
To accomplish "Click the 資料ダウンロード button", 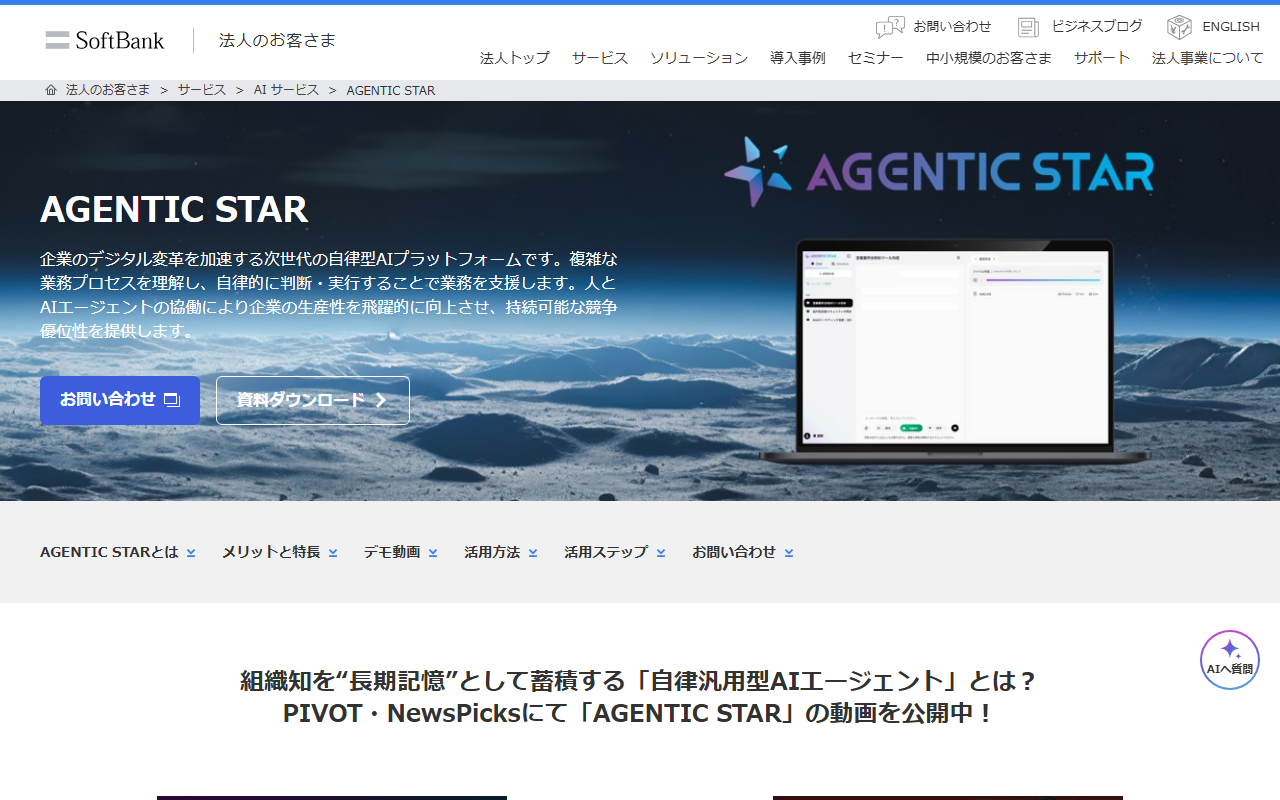I will (312, 400).
